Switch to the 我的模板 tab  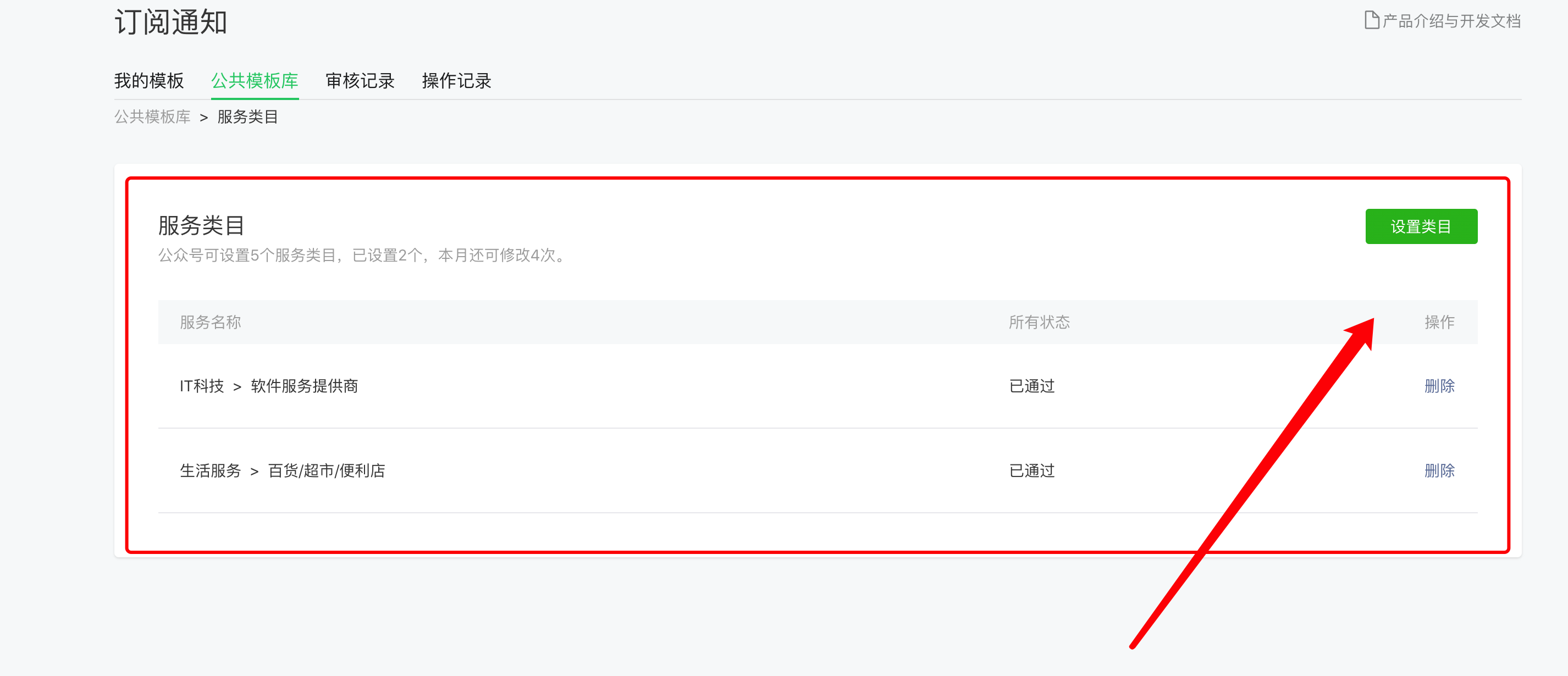149,80
